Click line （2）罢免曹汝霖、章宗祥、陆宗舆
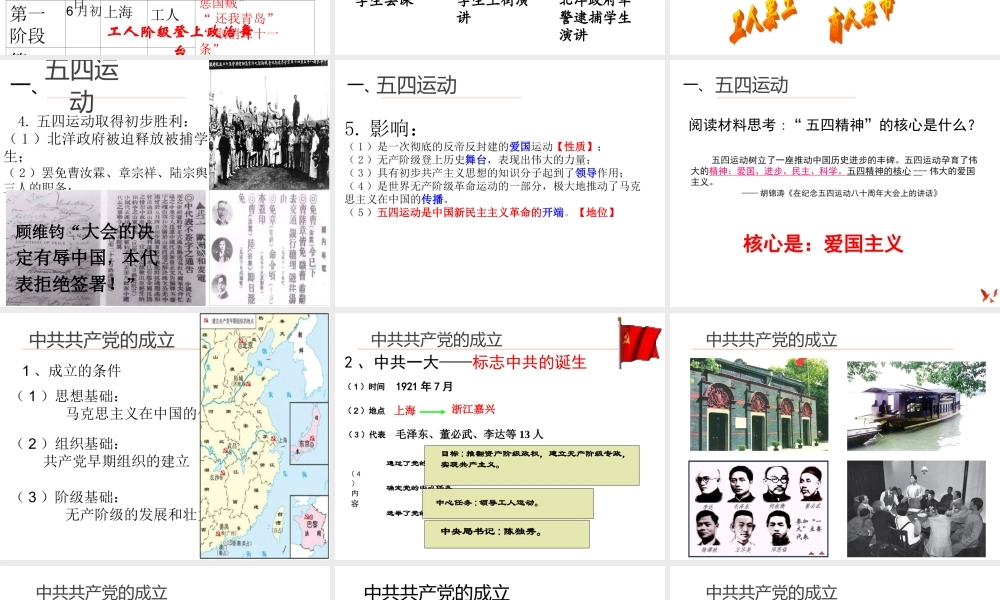Screen dimensions: 1000x600 (107, 173)
